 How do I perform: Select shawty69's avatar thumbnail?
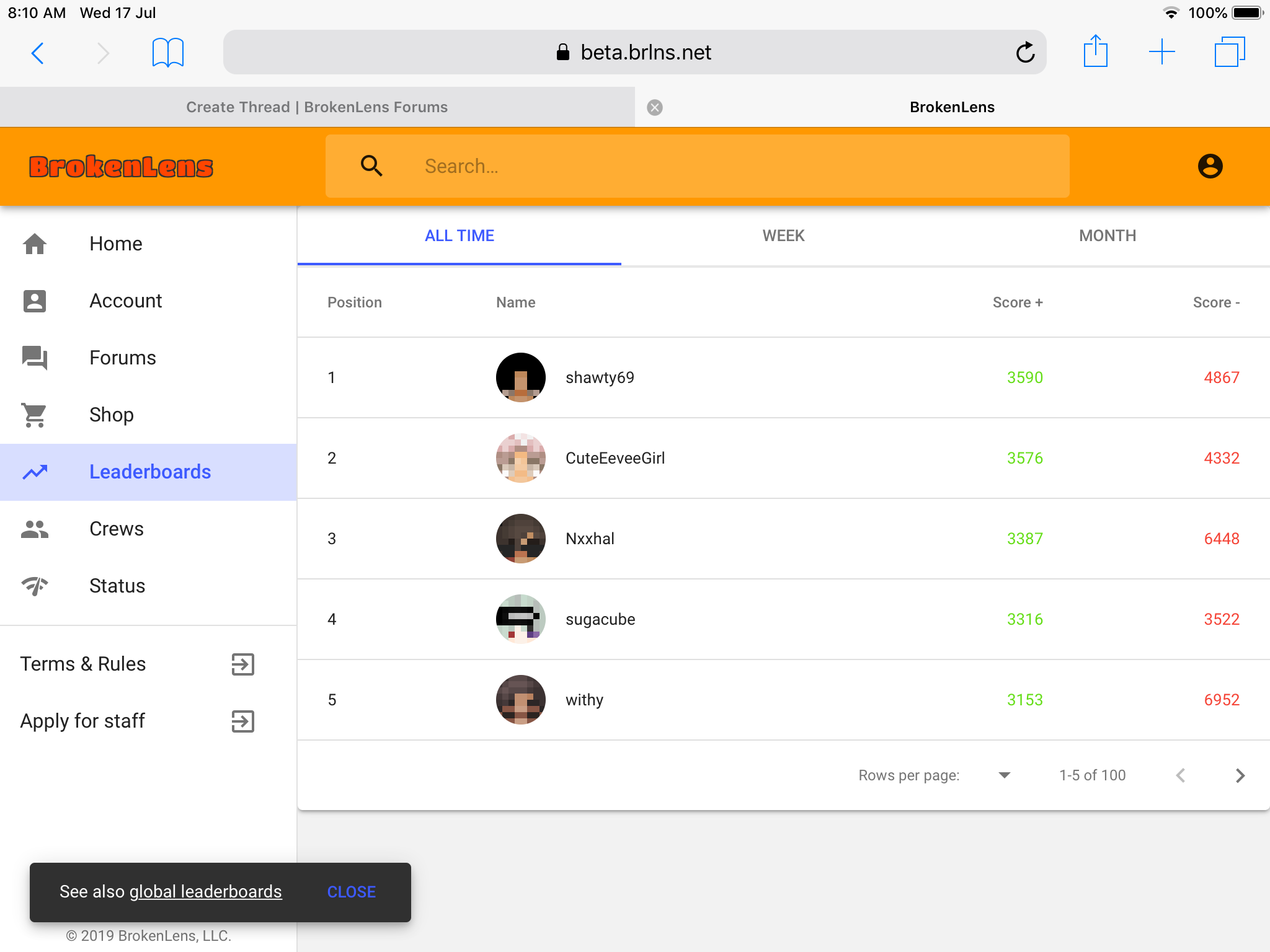[521, 377]
